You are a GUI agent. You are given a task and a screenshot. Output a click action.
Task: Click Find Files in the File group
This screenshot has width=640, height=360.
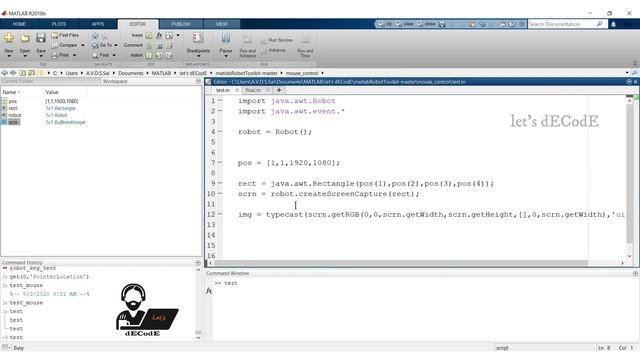[65, 36]
